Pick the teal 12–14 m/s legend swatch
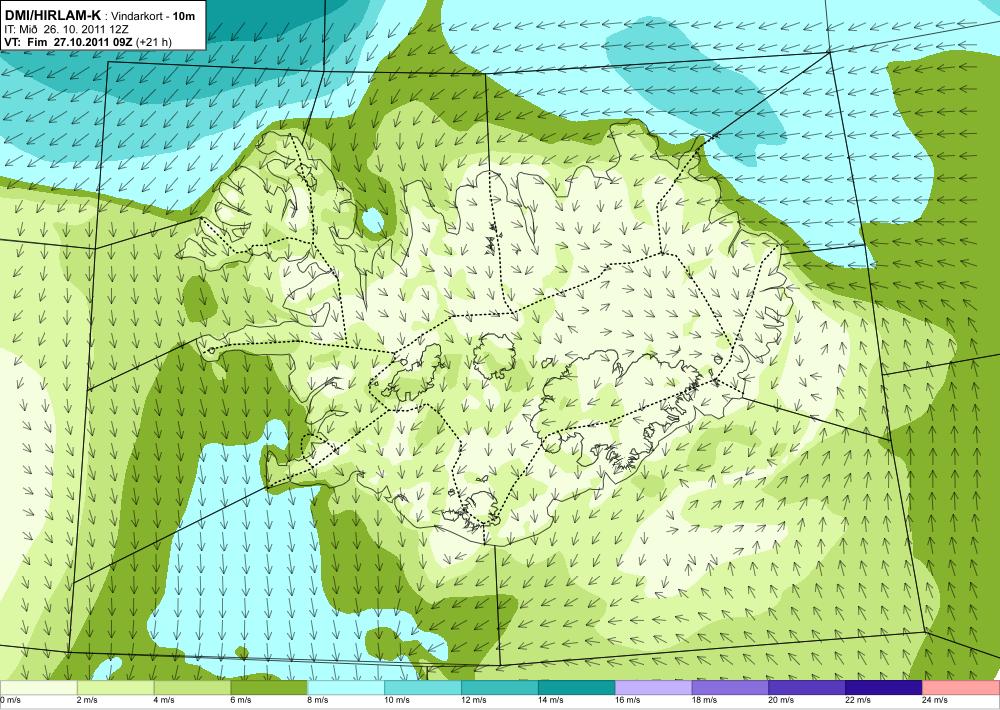This screenshot has width=1000, height=710. coord(499,688)
